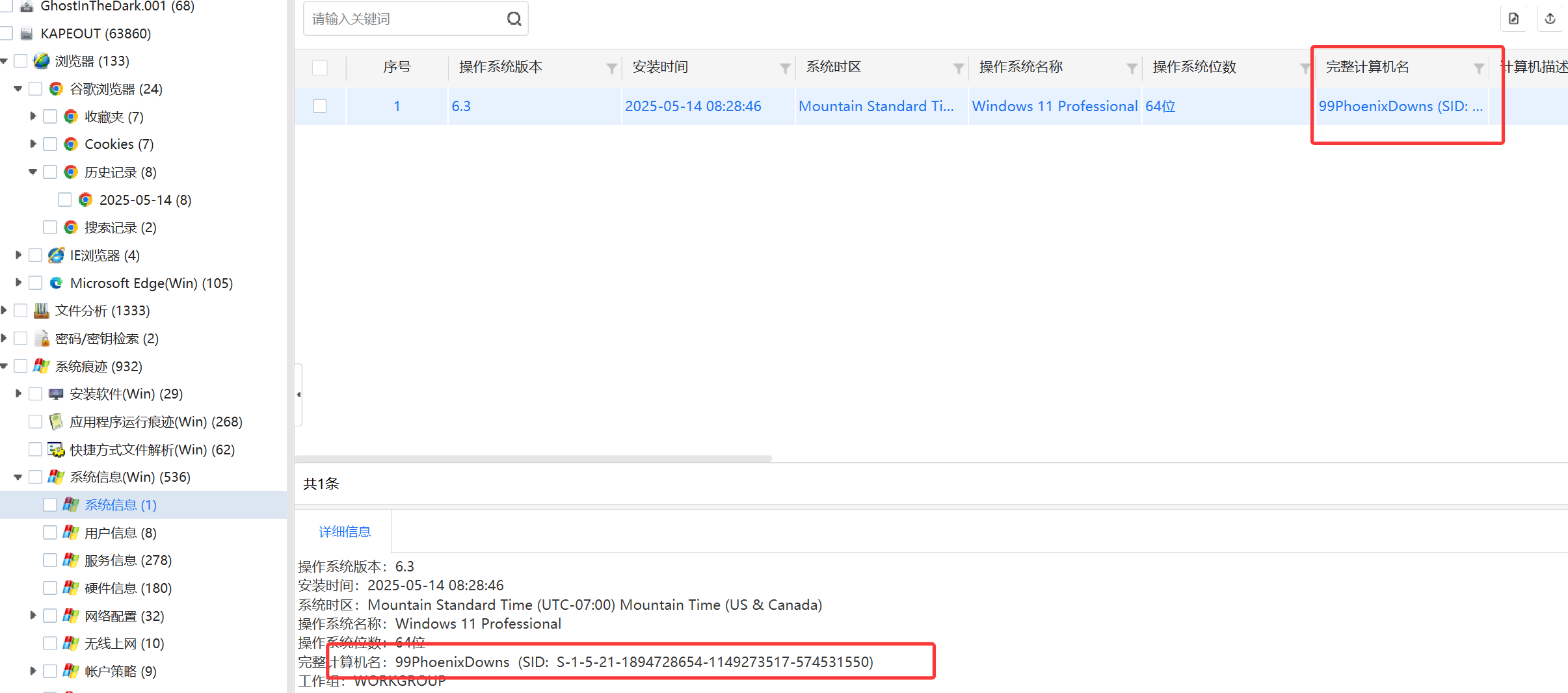Screen dimensions: 1568x693
Task: Check the 文件分析 checkbox
Action: [x=21, y=311]
